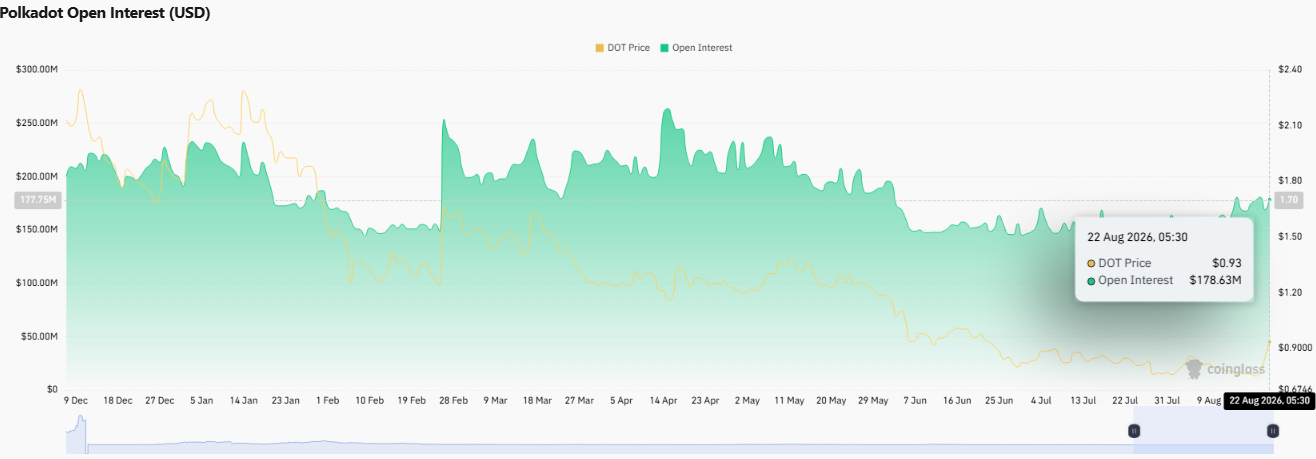Grab the left range slider handle
Screen dimensions: 1316x459
[x=1134, y=431]
